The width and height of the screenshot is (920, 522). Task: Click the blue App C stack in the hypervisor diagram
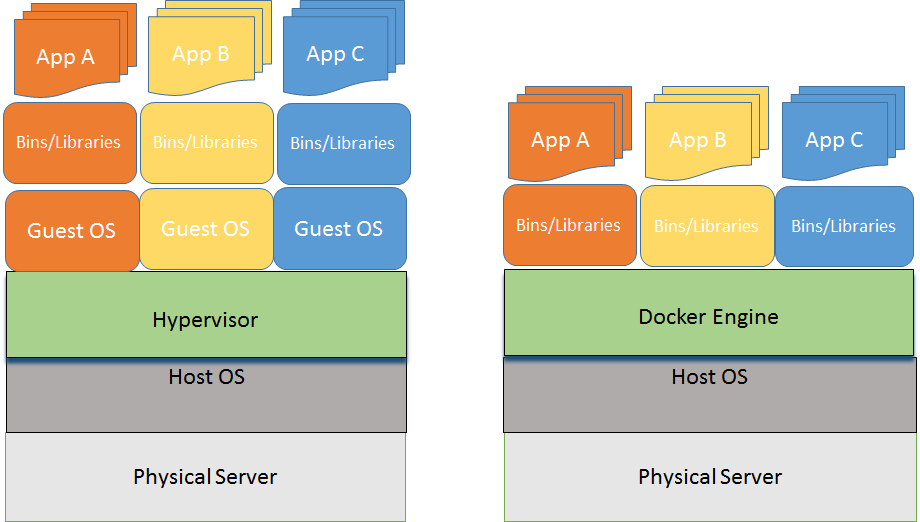pyautogui.click(x=344, y=48)
